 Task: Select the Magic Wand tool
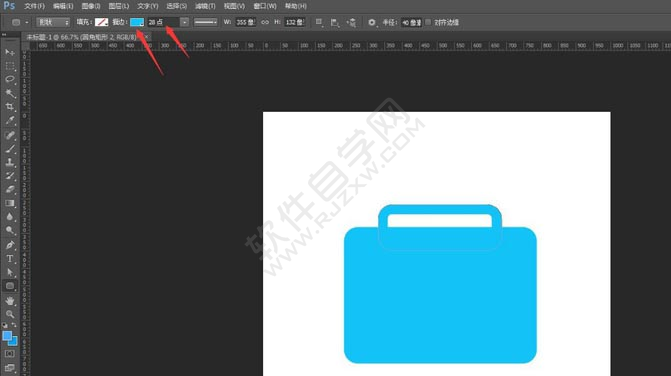point(10,93)
